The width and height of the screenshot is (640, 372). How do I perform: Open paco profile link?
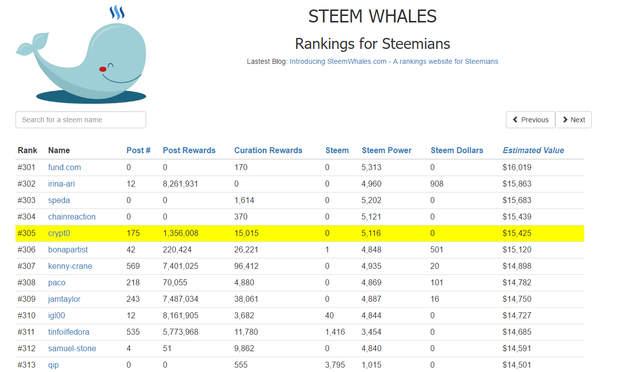click(x=57, y=283)
